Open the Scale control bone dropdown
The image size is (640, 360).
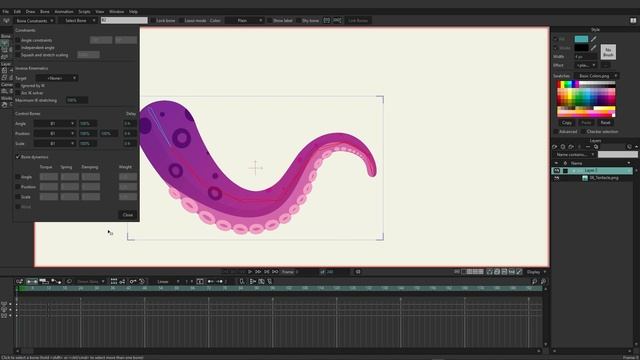(x=54, y=143)
